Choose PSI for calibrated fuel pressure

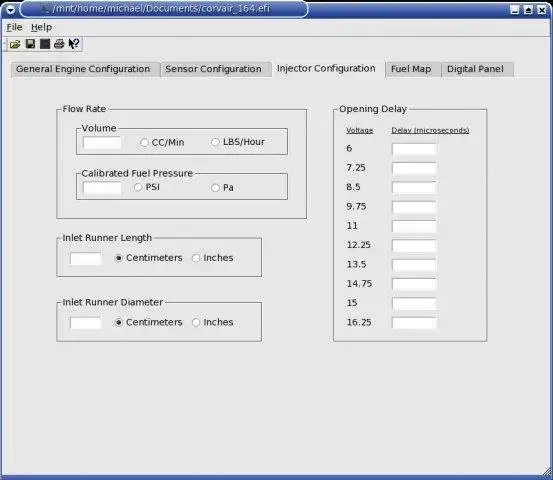pyautogui.click(x=147, y=187)
